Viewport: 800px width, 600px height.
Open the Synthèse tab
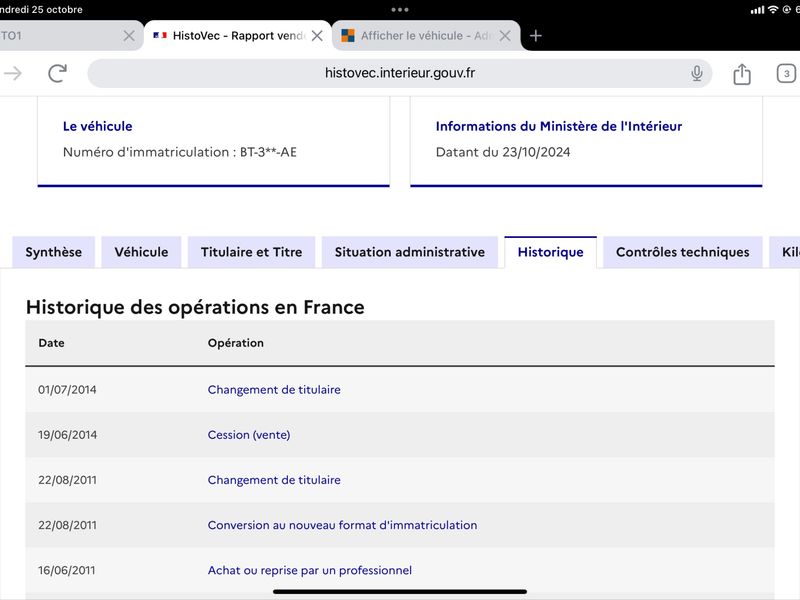pyautogui.click(x=54, y=252)
